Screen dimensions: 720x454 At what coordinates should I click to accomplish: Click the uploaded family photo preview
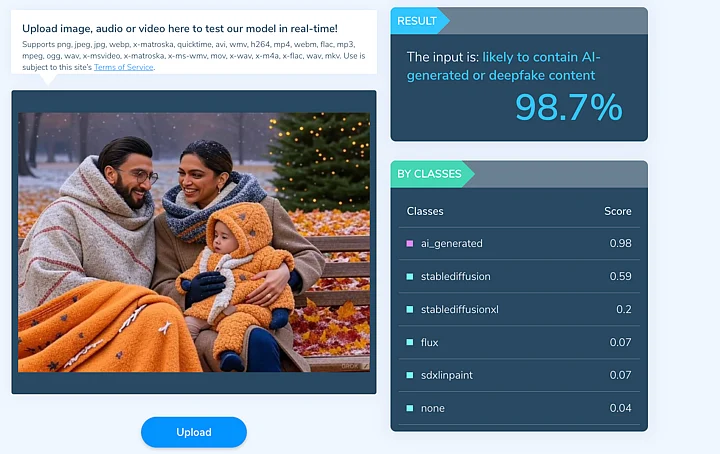[x=194, y=242]
